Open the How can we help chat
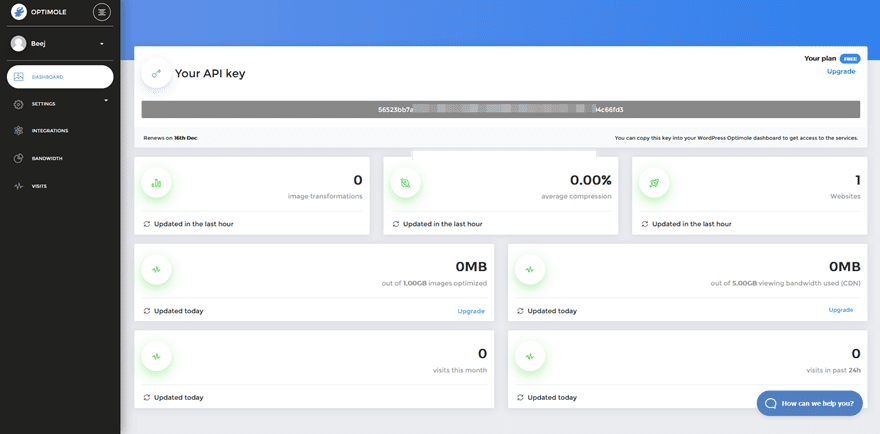 click(x=809, y=403)
